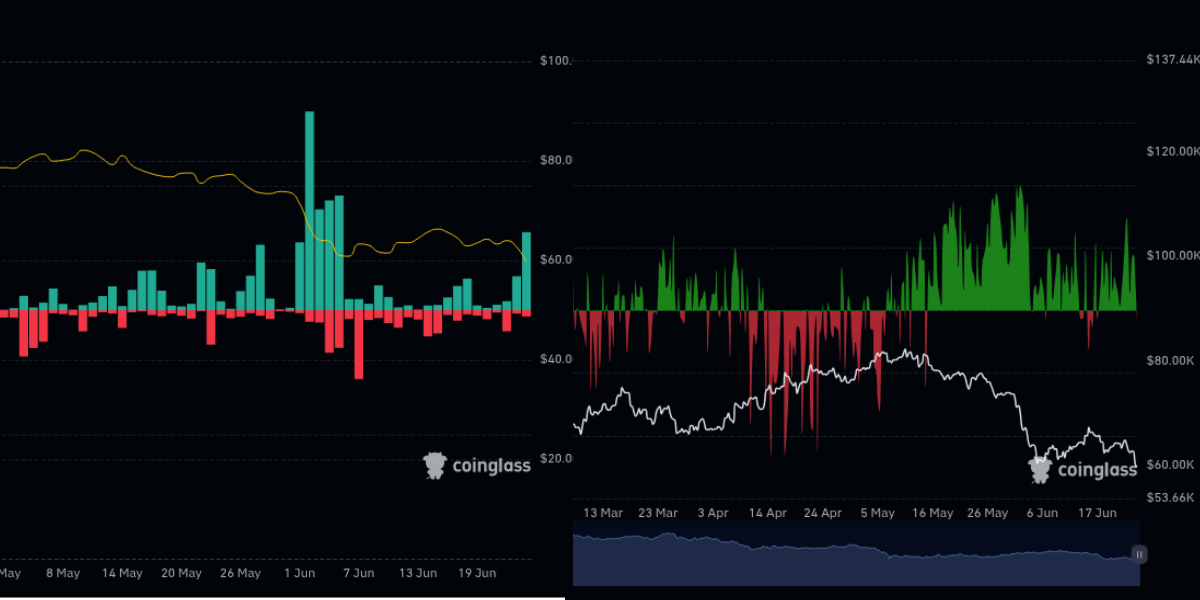Screen dimensions: 1200x600
Task: Click the '$60.0' axis value in the left chart
Action: [x=555, y=259]
